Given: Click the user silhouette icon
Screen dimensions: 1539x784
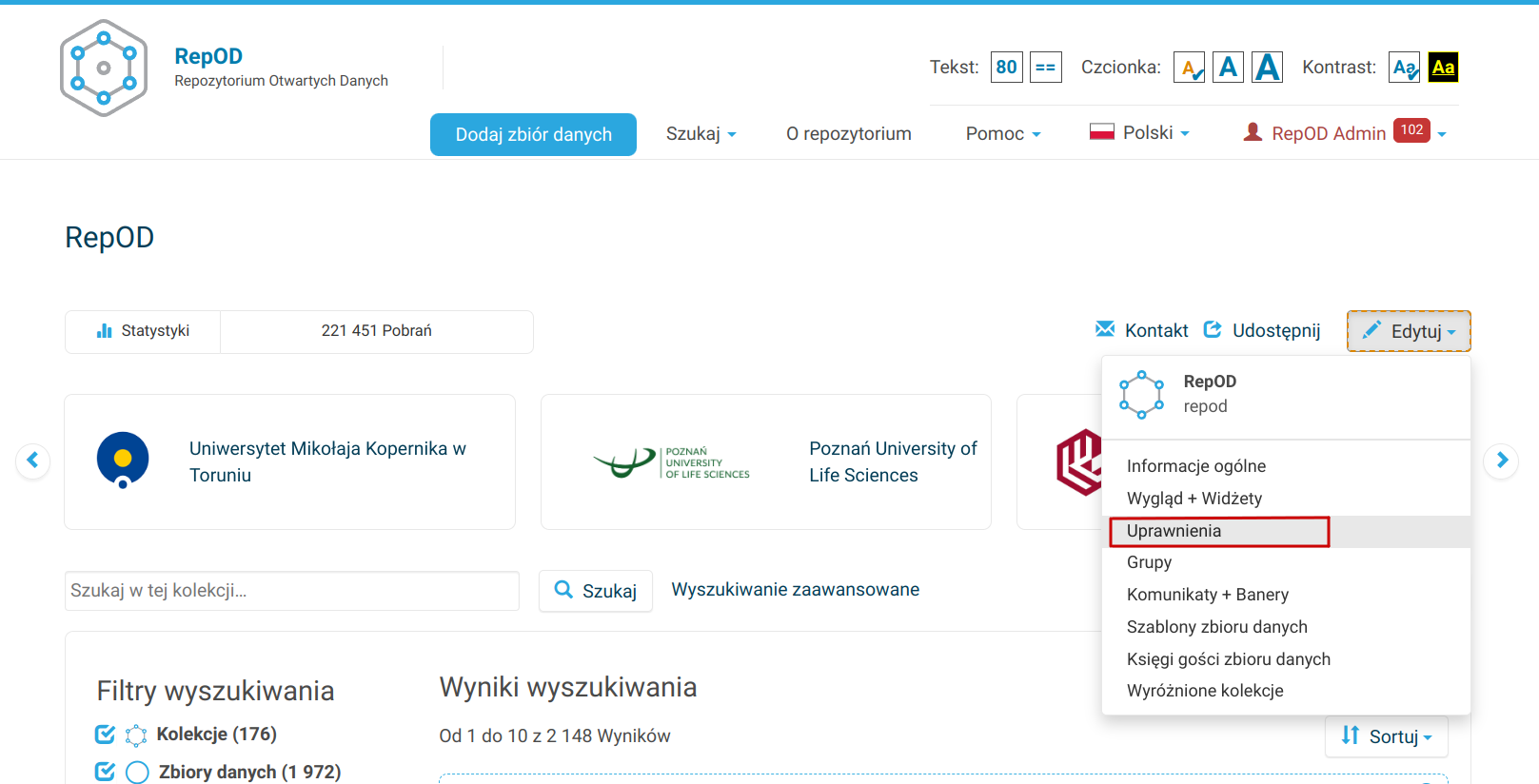Looking at the screenshot, I should tap(1253, 132).
